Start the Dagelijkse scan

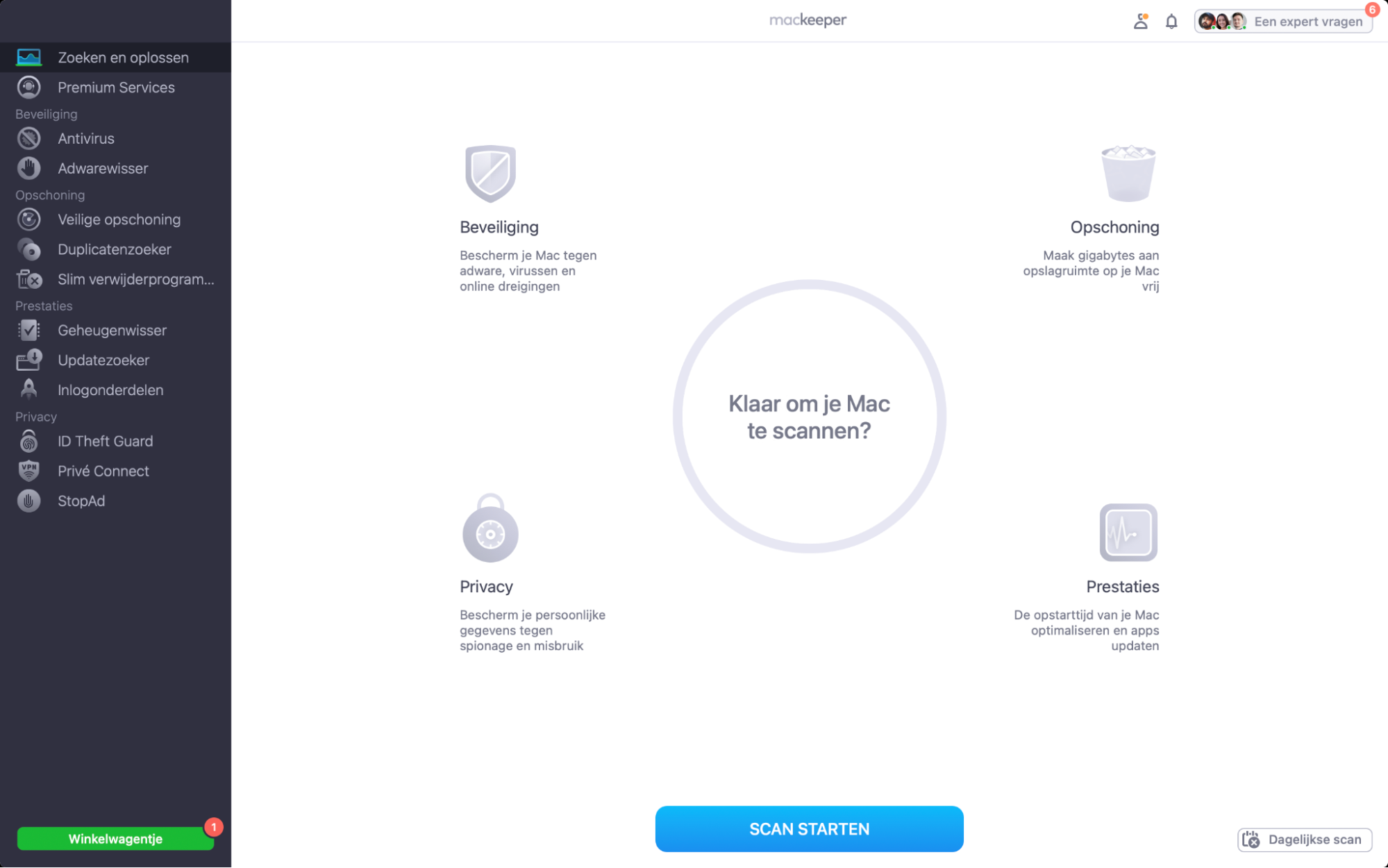point(1305,839)
